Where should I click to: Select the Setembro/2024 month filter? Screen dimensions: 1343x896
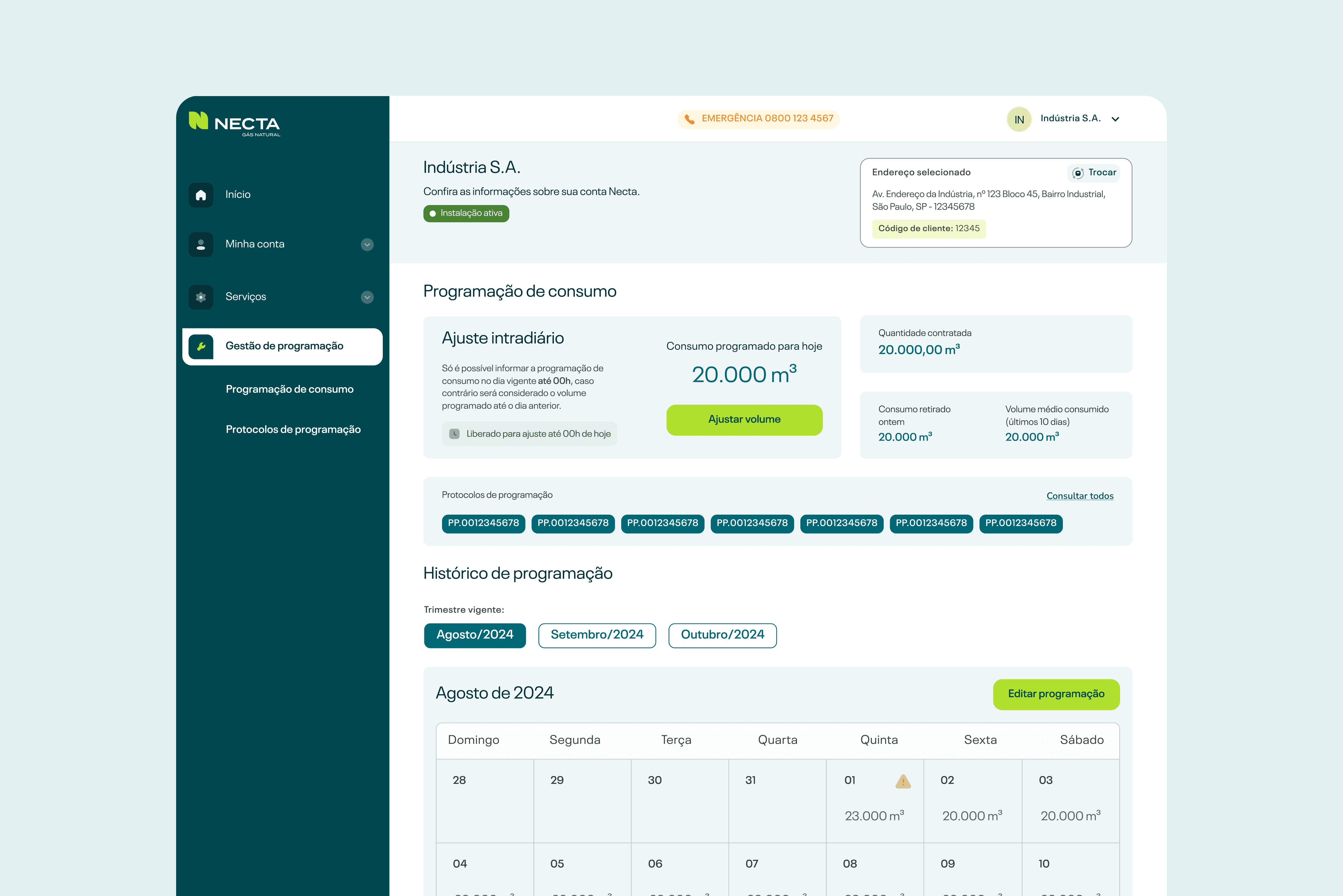(597, 635)
